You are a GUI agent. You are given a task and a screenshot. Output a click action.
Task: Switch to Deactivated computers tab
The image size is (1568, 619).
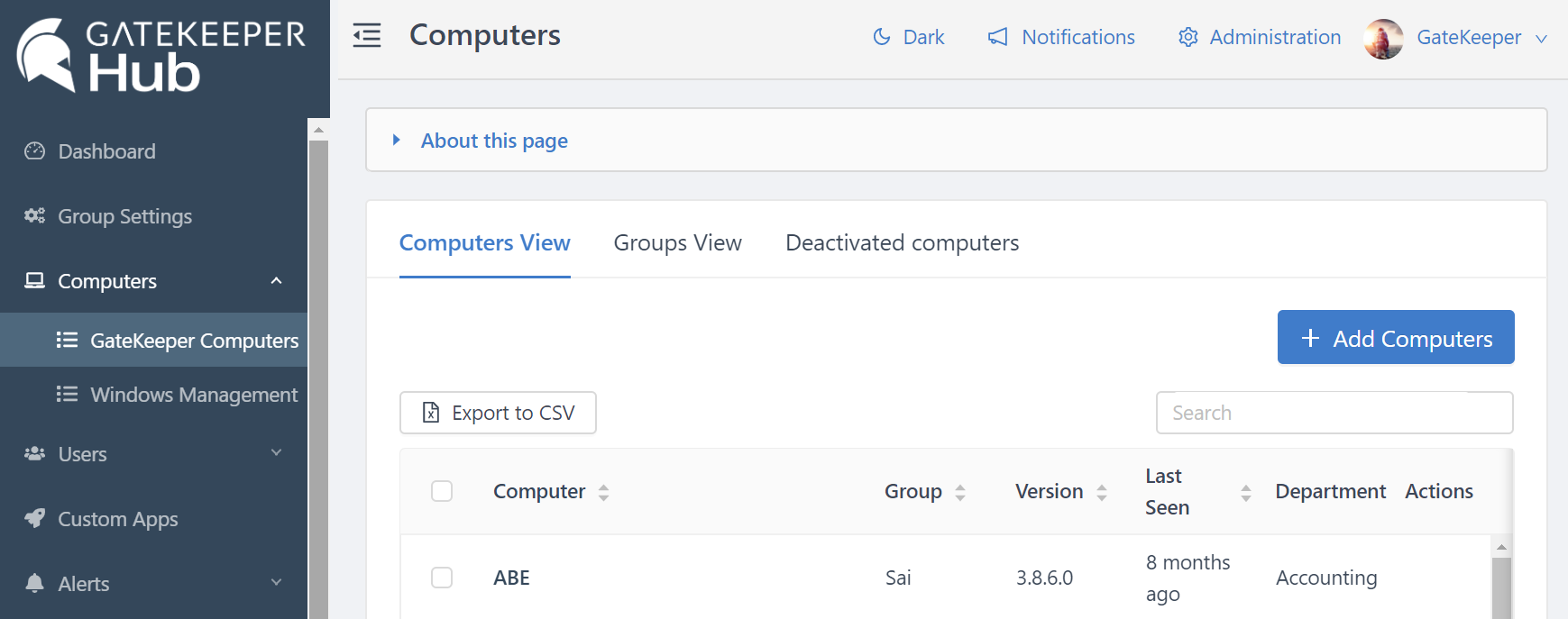click(902, 243)
